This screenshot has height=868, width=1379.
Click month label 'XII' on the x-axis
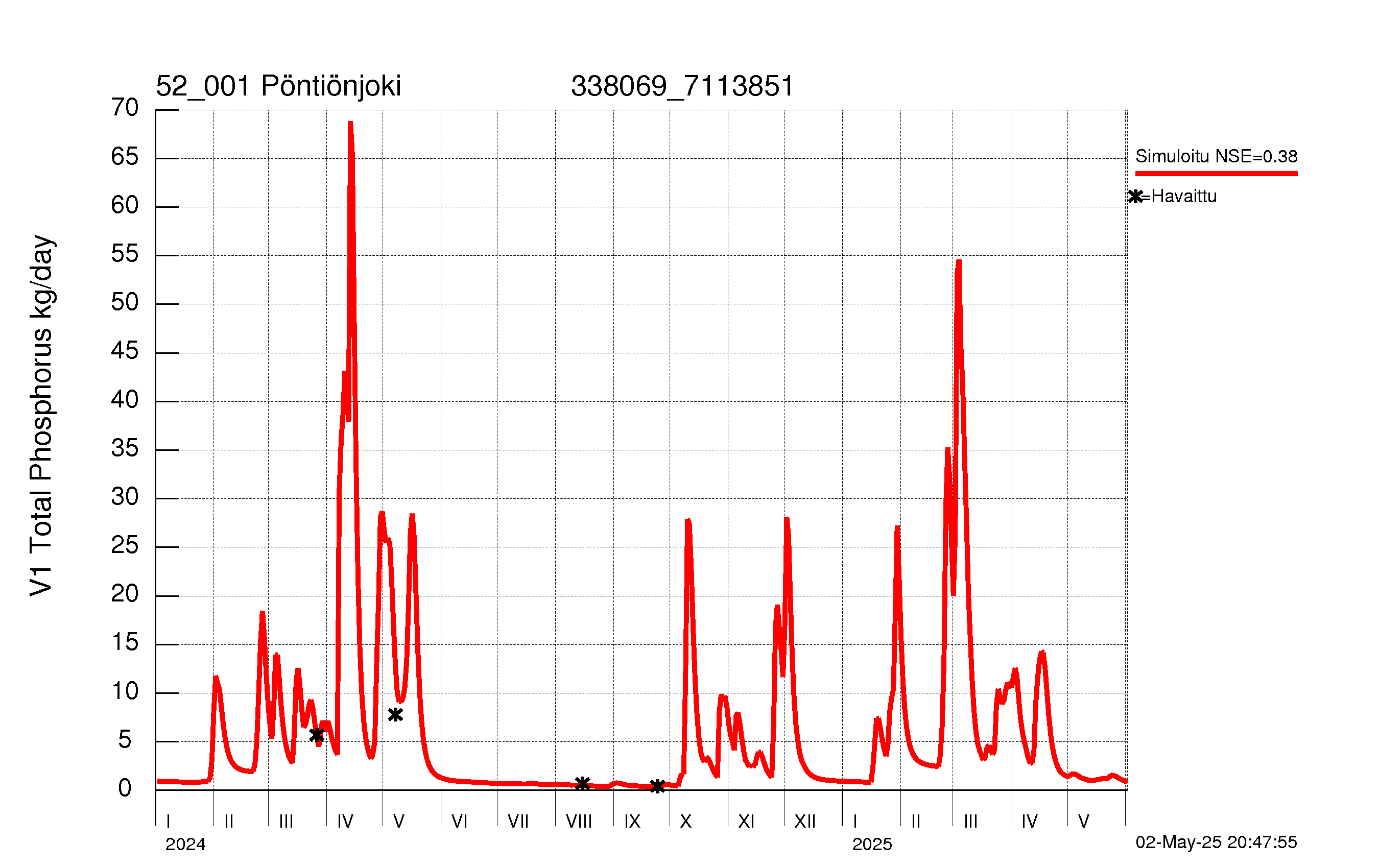805,822
